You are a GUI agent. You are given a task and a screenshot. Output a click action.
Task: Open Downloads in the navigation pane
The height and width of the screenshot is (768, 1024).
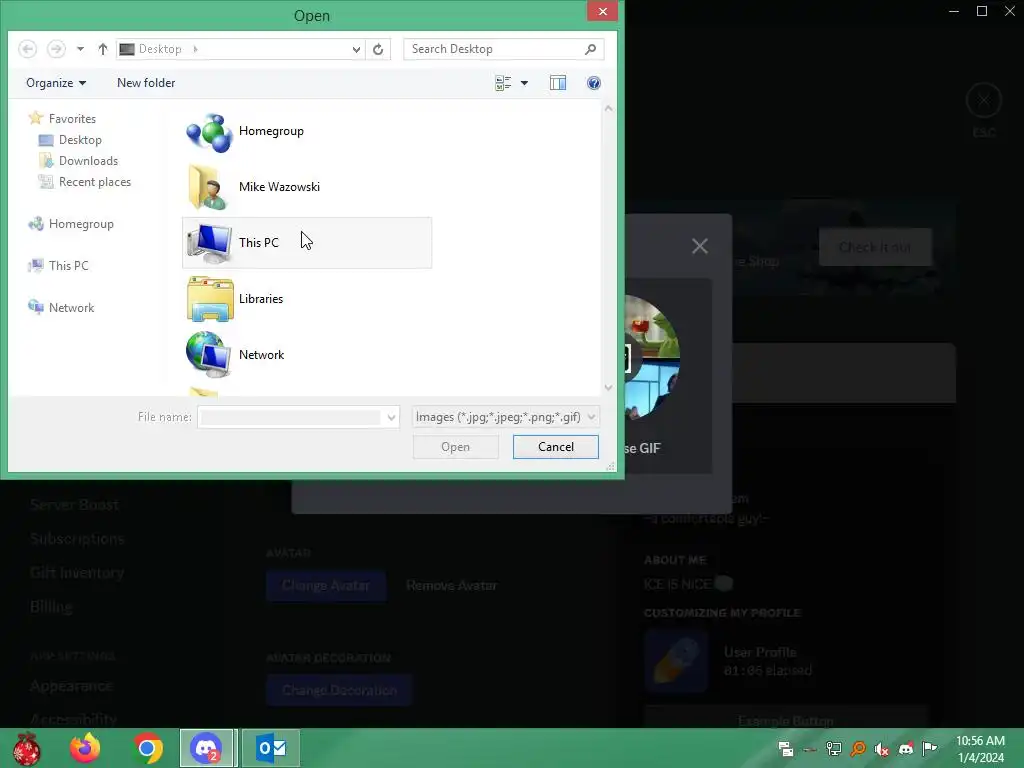[x=78, y=161]
